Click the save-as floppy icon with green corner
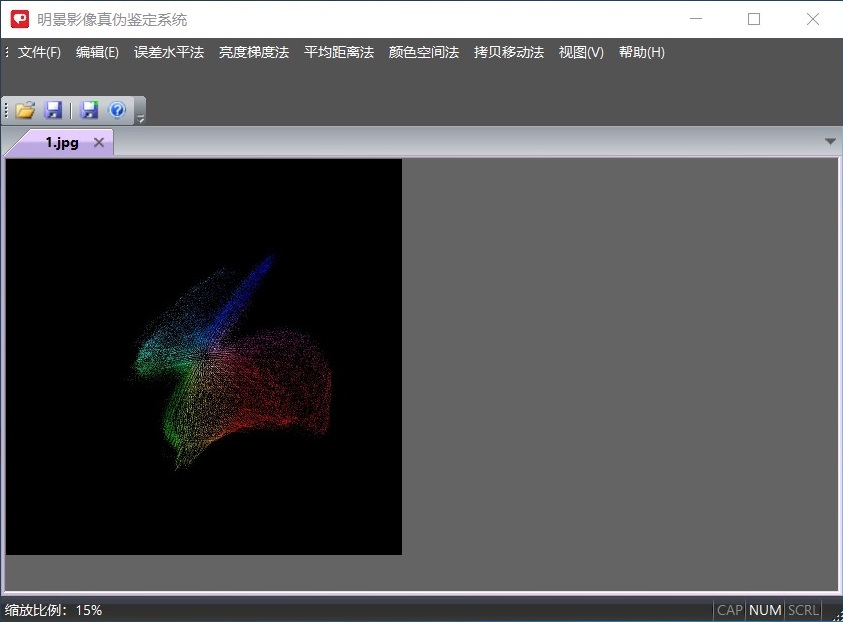 click(90, 110)
